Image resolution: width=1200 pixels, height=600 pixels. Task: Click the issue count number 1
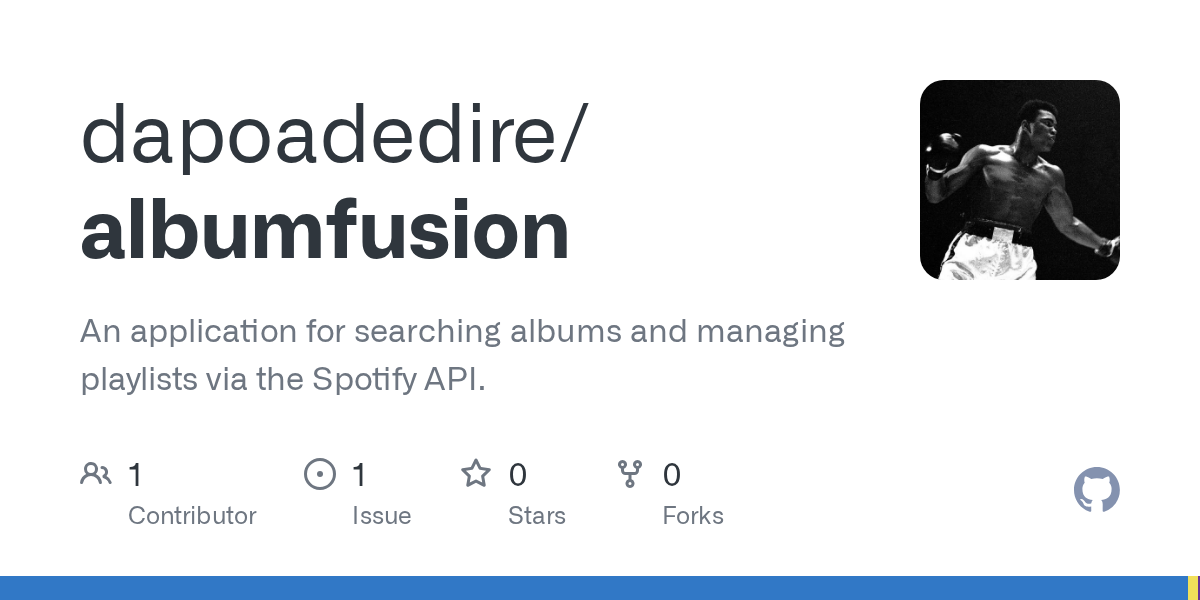point(360,474)
